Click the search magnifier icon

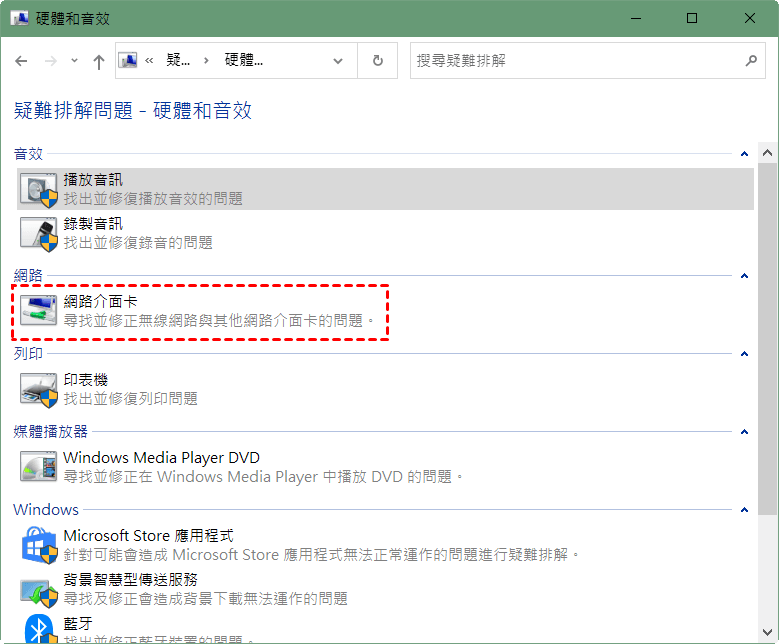click(751, 61)
